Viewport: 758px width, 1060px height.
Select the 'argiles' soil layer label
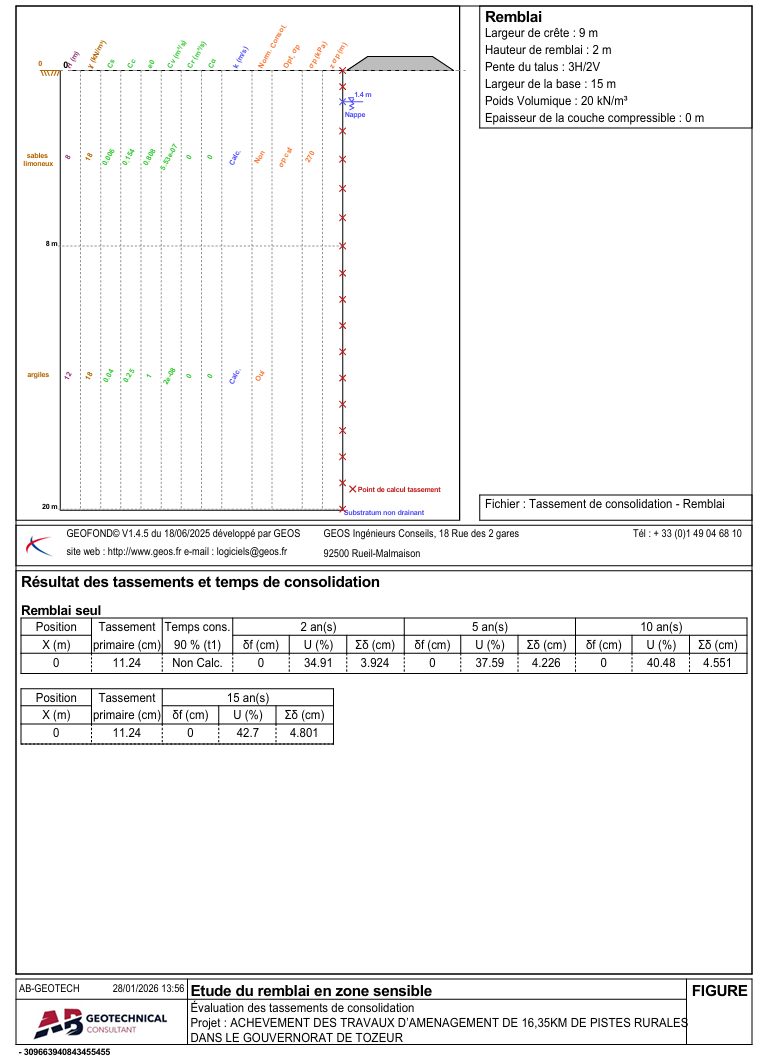(38, 375)
